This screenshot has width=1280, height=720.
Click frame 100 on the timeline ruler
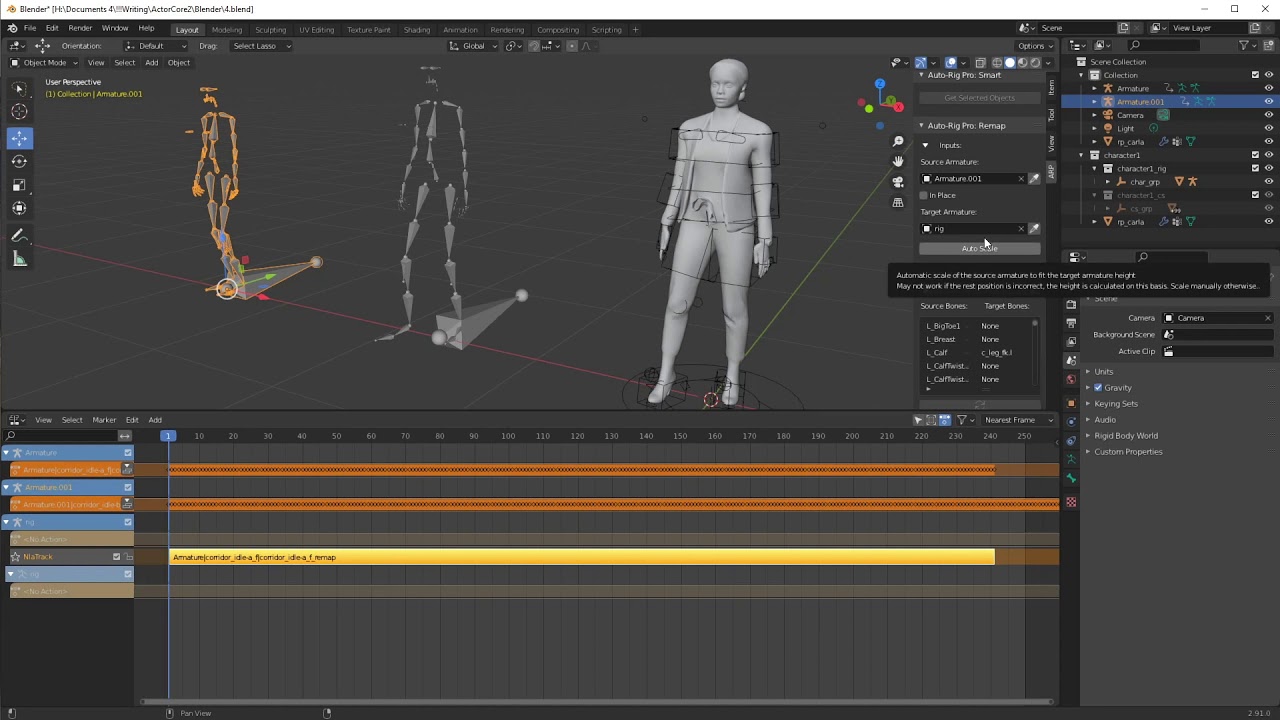(x=508, y=436)
